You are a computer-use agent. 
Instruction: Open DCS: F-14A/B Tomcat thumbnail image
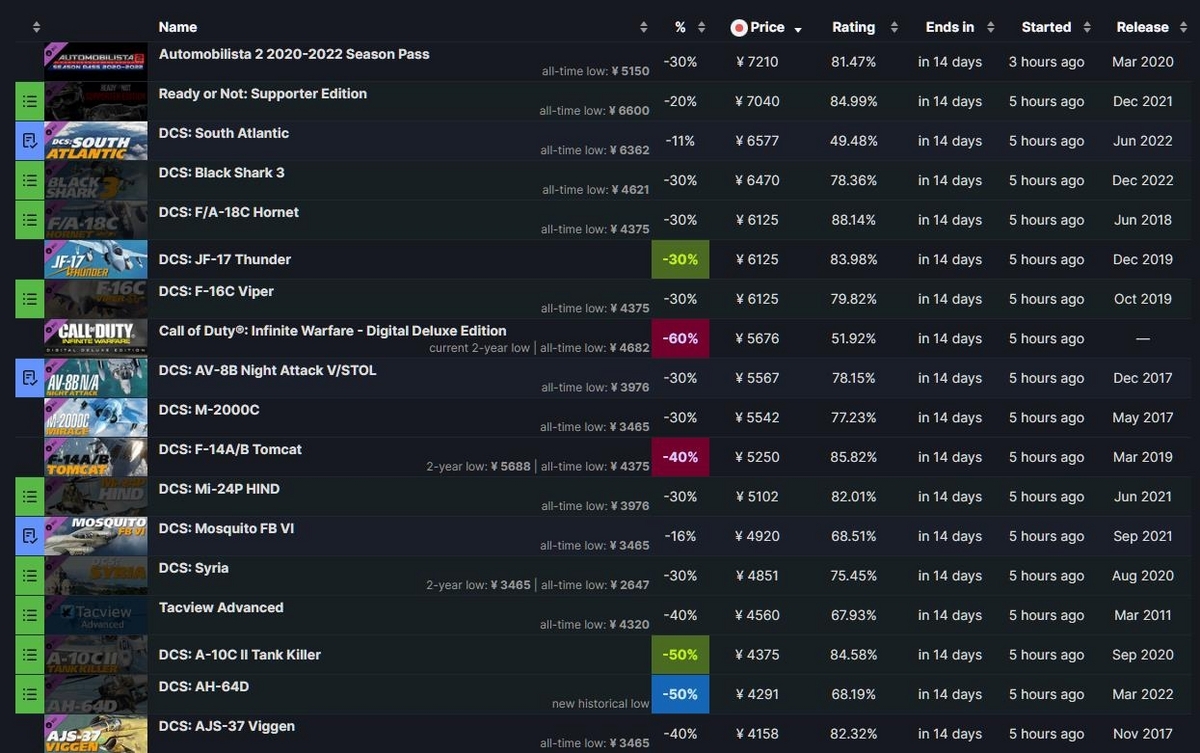(96, 457)
